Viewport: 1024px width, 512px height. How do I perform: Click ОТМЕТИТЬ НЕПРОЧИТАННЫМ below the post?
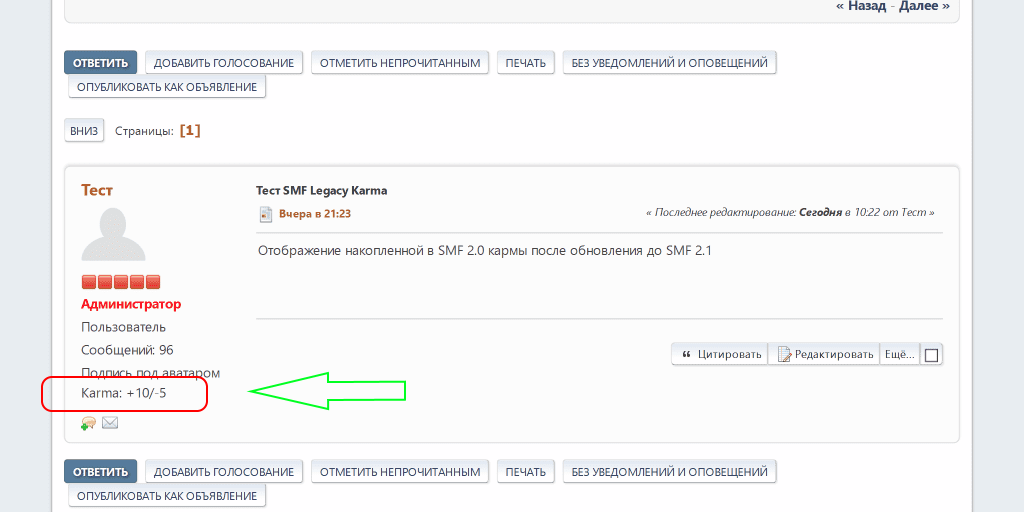(x=400, y=471)
